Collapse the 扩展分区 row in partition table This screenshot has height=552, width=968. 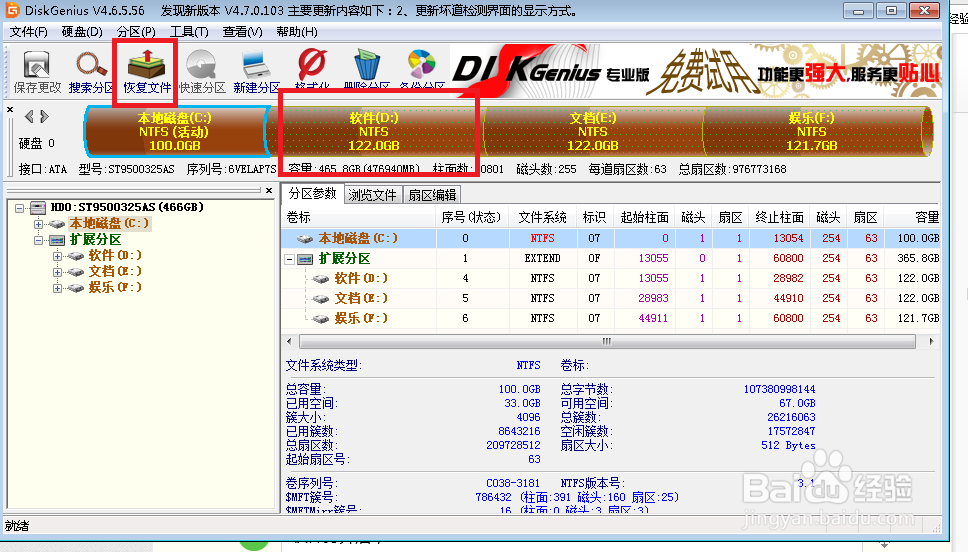click(290, 259)
